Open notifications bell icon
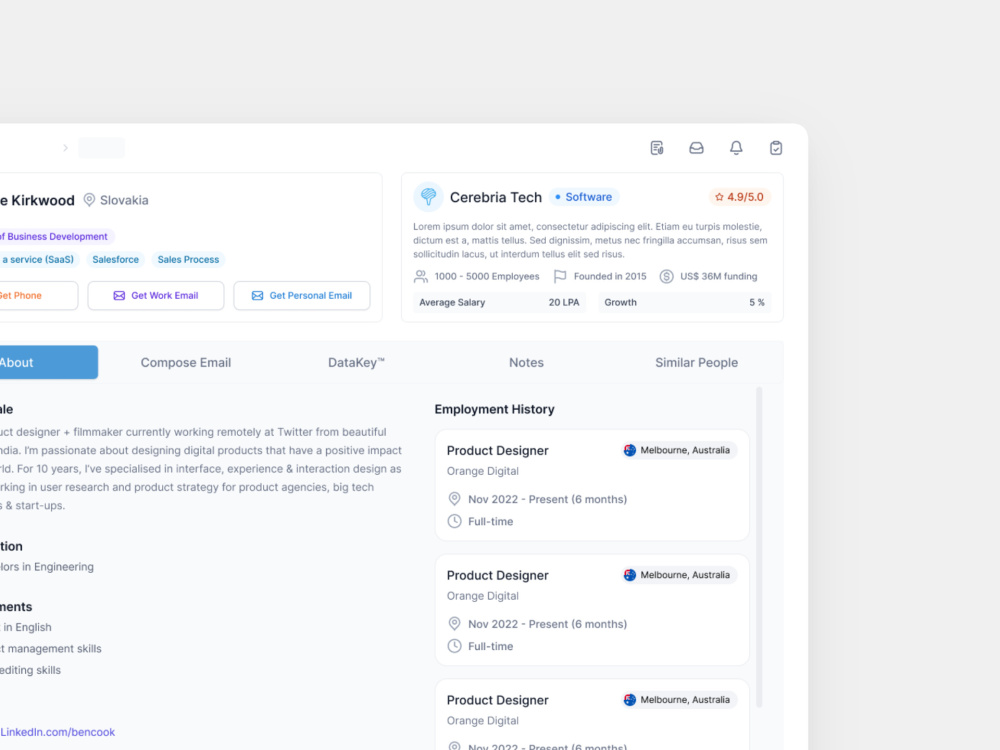1000x750 pixels. 736,148
